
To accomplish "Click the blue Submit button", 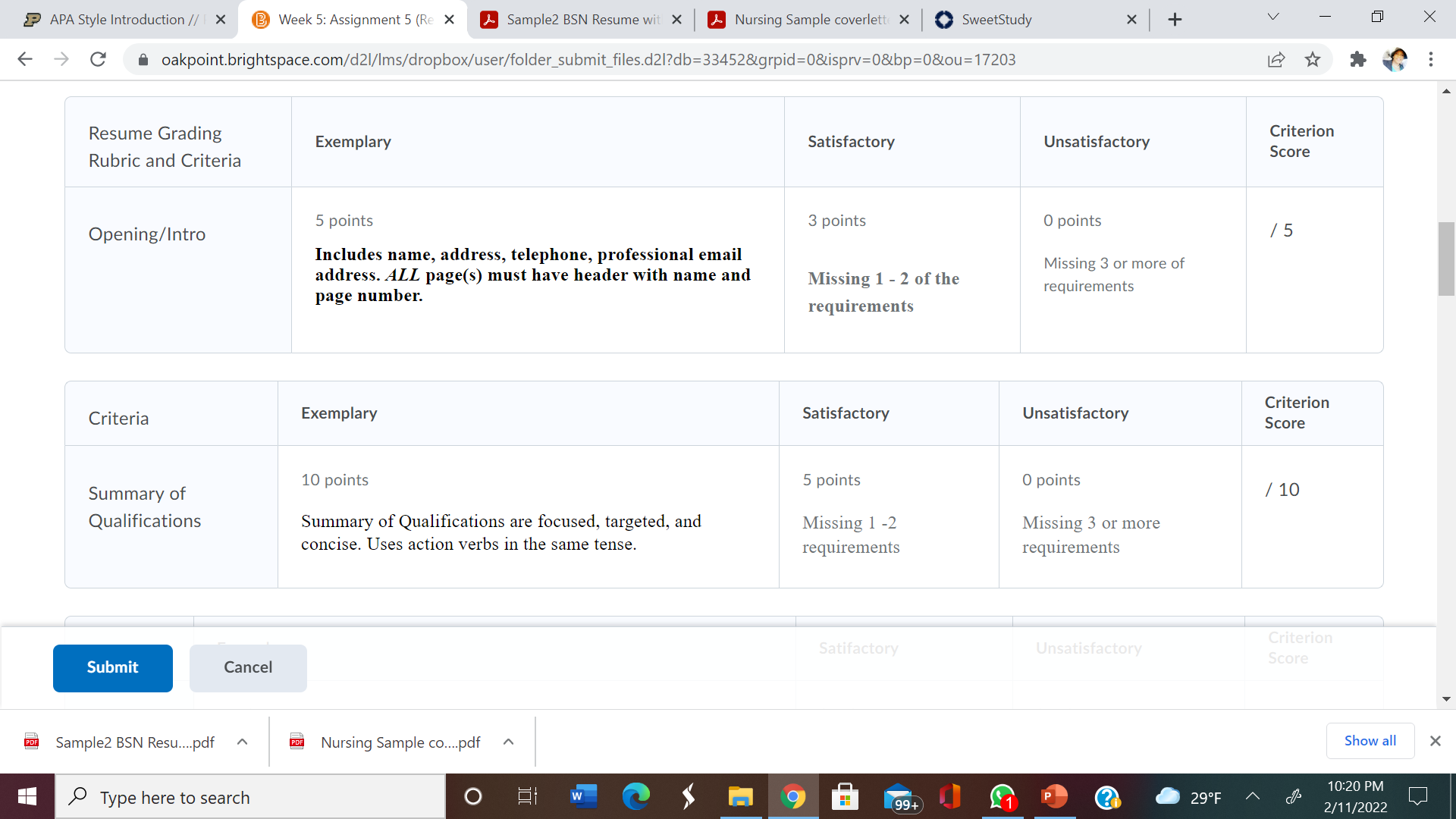I will pyautogui.click(x=113, y=667).
